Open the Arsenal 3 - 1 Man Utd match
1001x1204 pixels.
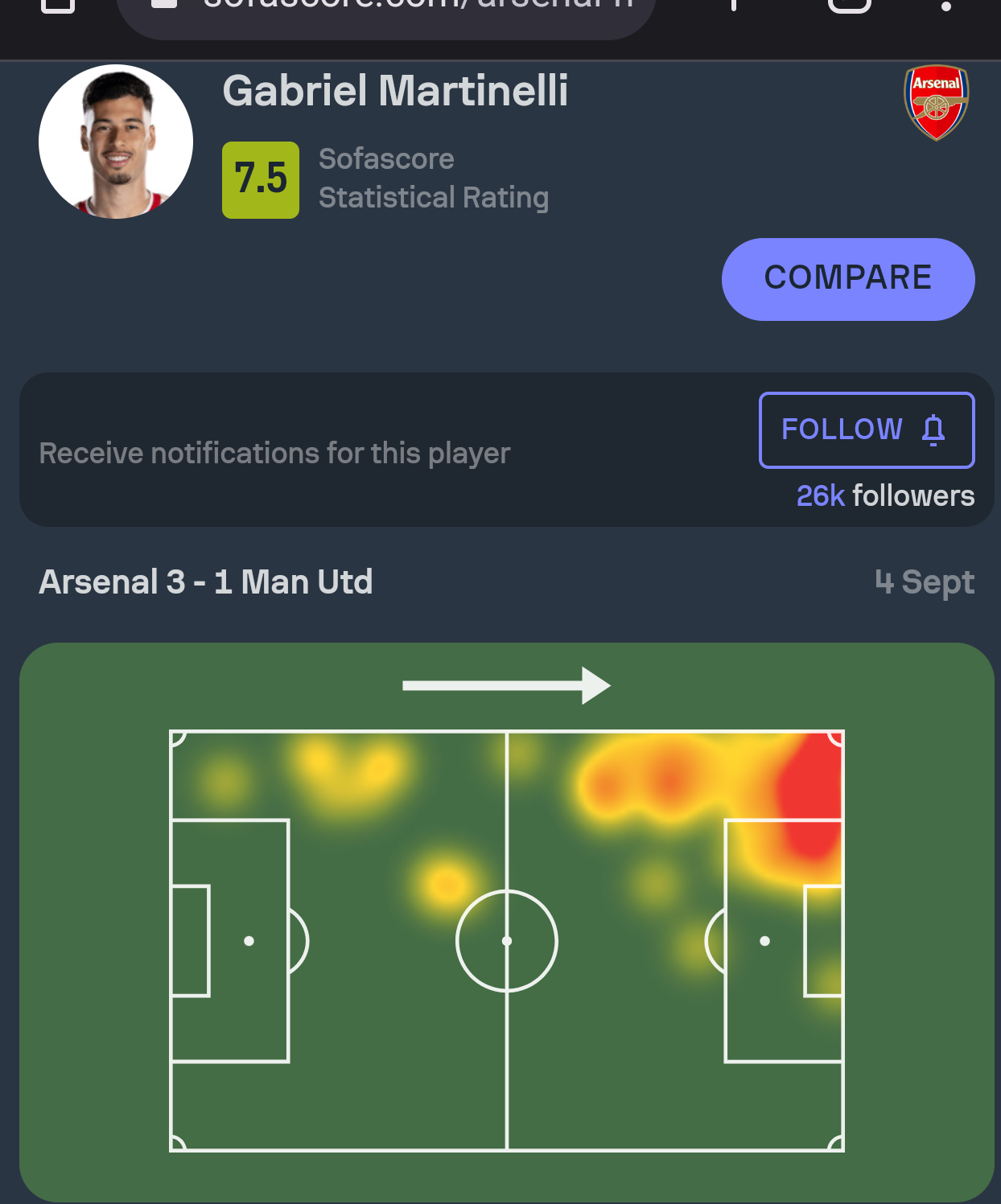(x=206, y=581)
